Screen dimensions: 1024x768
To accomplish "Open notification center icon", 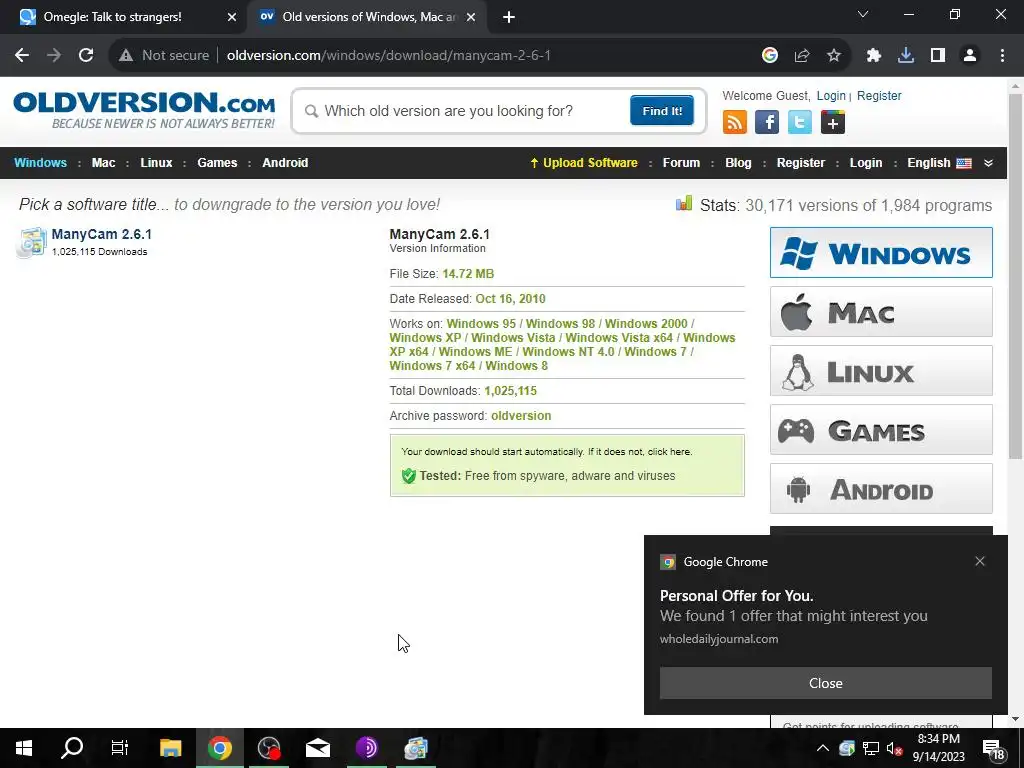I will coord(993,748).
